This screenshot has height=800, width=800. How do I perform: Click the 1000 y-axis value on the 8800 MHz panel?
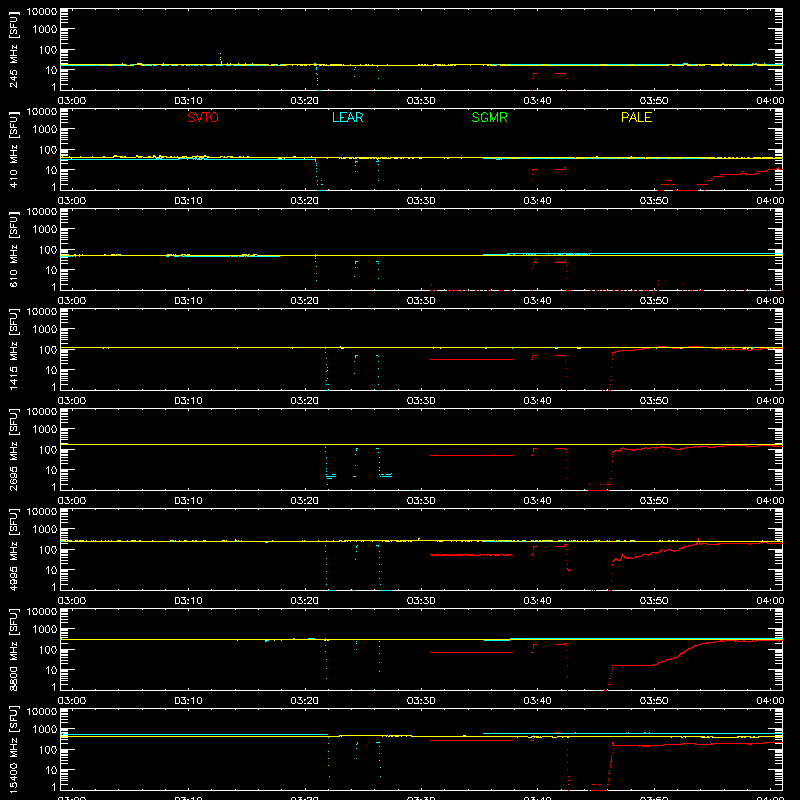(45, 630)
